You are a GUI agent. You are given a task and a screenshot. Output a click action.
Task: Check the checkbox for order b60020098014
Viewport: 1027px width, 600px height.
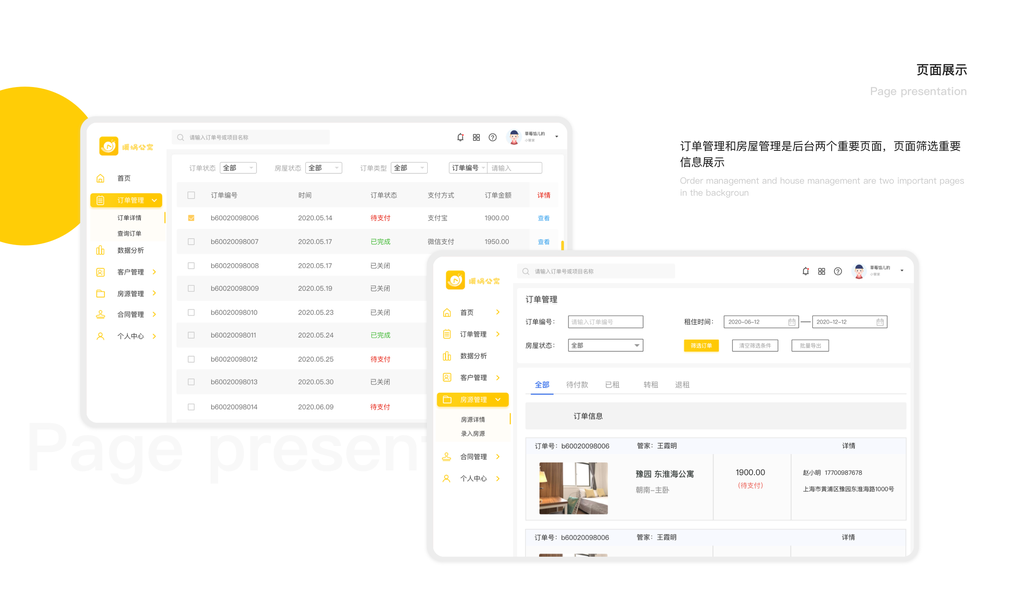[191, 407]
